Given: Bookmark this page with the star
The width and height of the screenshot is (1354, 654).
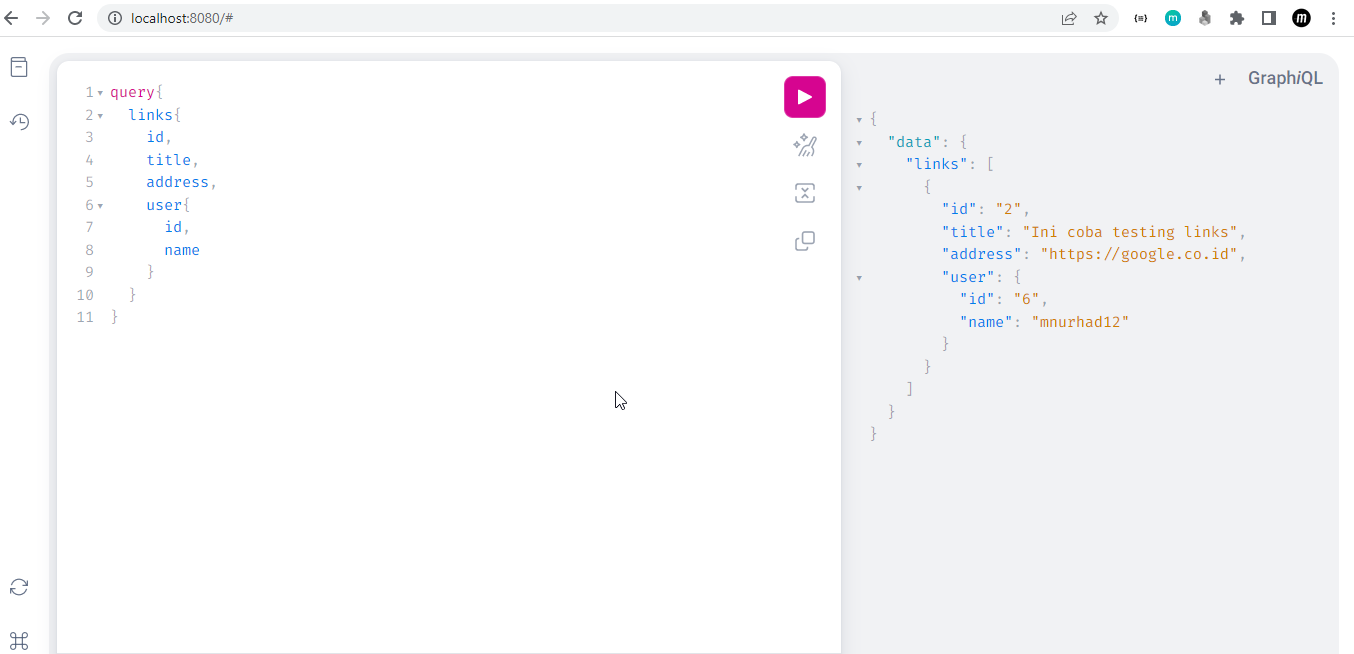Looking at the screenshot, I should [x=1101, y=17].
